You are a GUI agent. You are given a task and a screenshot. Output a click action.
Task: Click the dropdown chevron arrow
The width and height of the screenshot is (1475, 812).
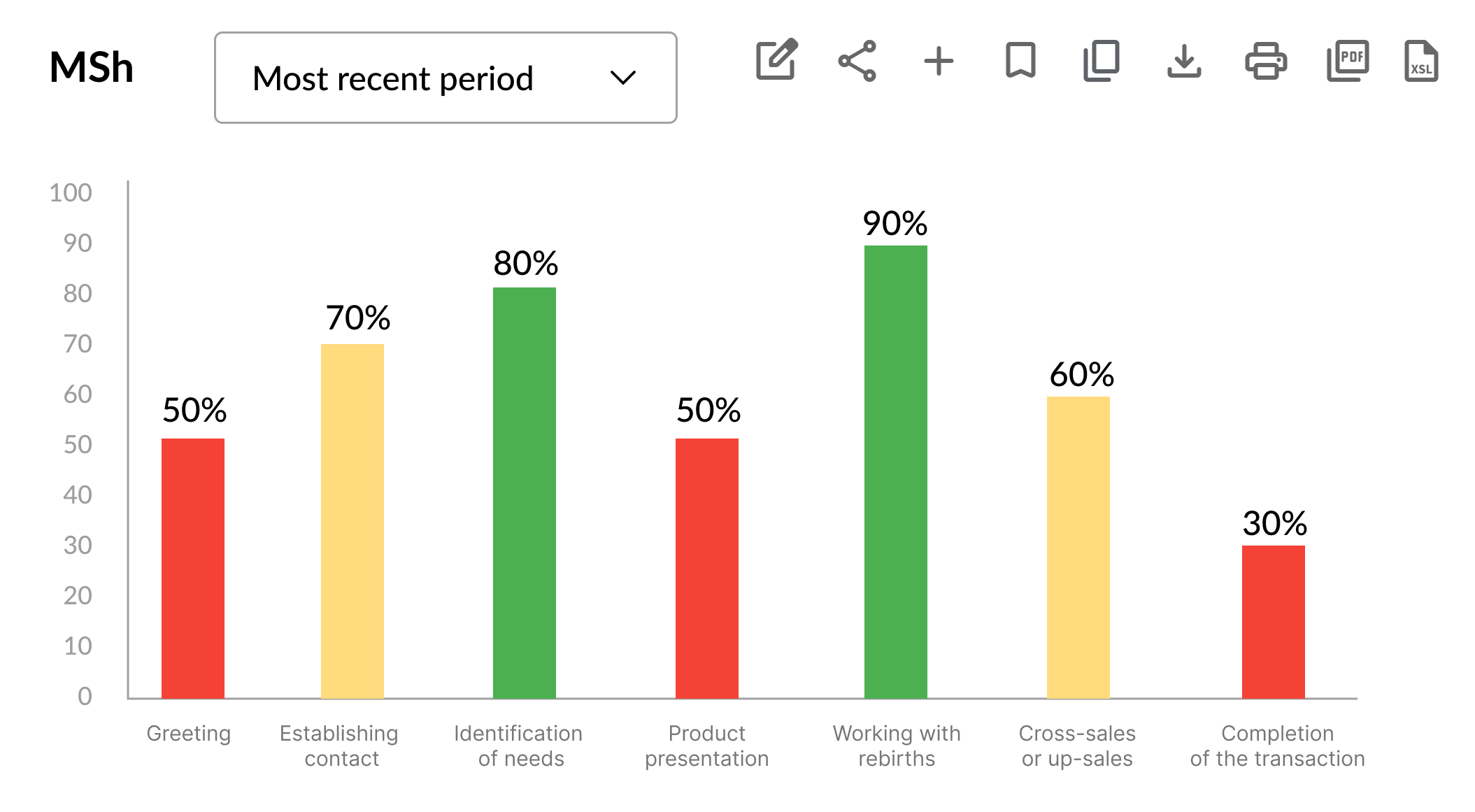click(x=622, y=78)
